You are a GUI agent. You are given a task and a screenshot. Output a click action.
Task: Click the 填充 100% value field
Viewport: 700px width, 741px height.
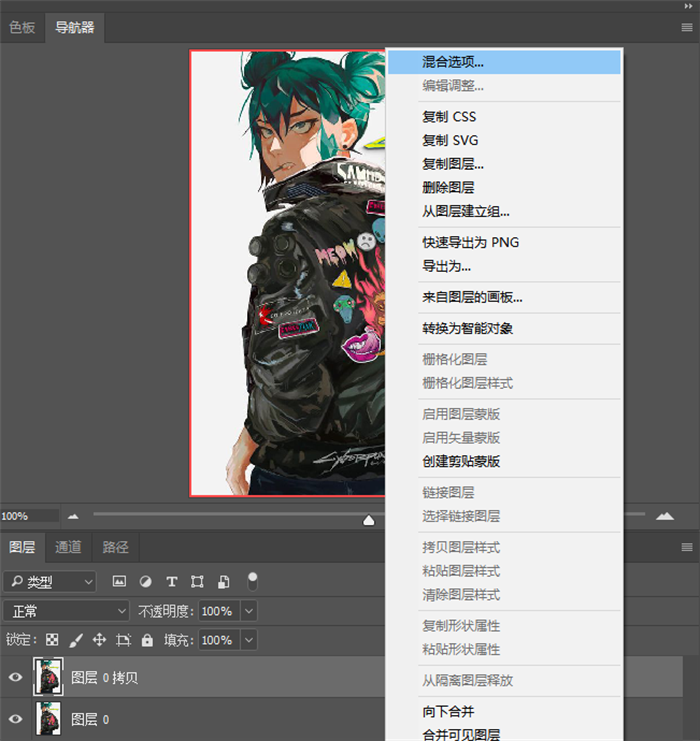click(x=219, y=640)
